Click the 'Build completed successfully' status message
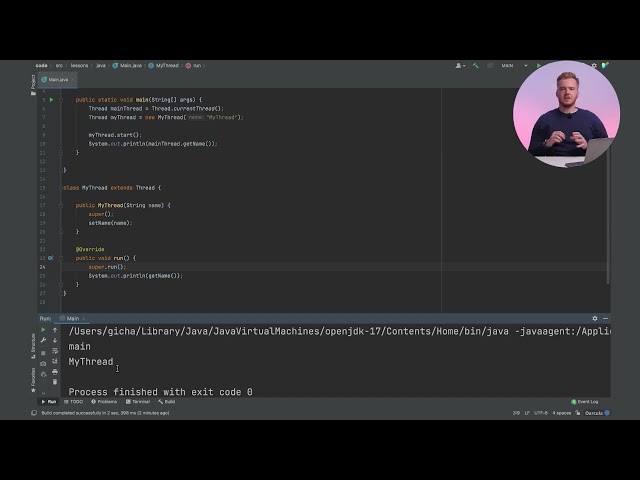This screenshot has height=480, width=640. click(105, 413)
